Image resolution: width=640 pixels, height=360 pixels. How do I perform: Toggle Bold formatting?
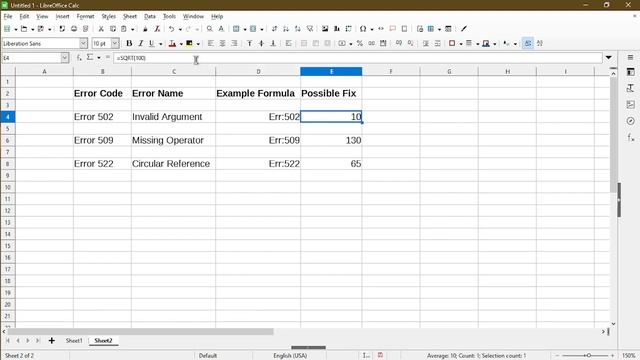tap(129, 43)
